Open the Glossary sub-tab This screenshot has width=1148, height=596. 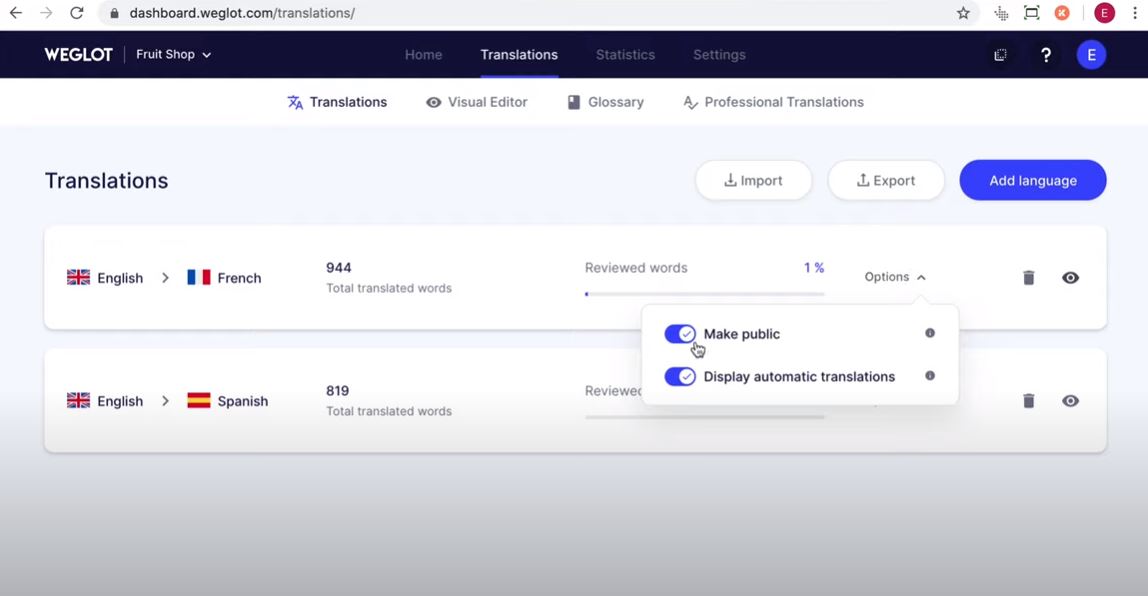click(x=605, y=103)
